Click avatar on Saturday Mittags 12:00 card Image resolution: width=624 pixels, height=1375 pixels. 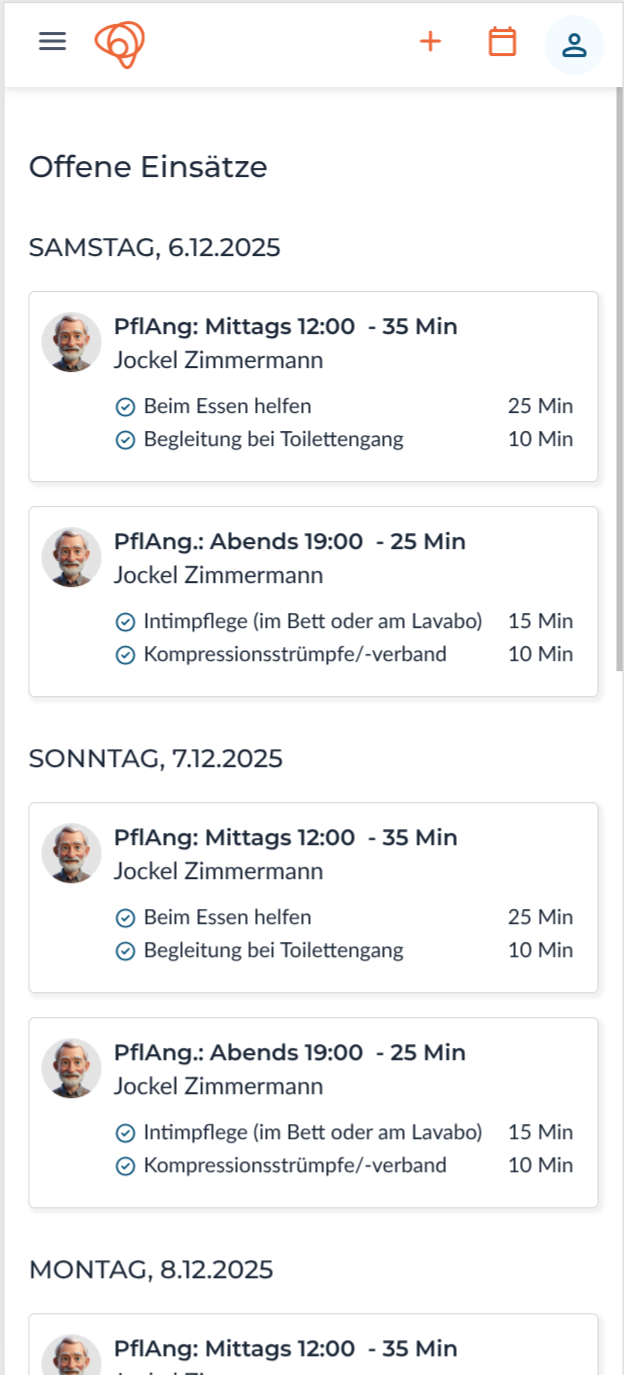click(x=71, y=342)
